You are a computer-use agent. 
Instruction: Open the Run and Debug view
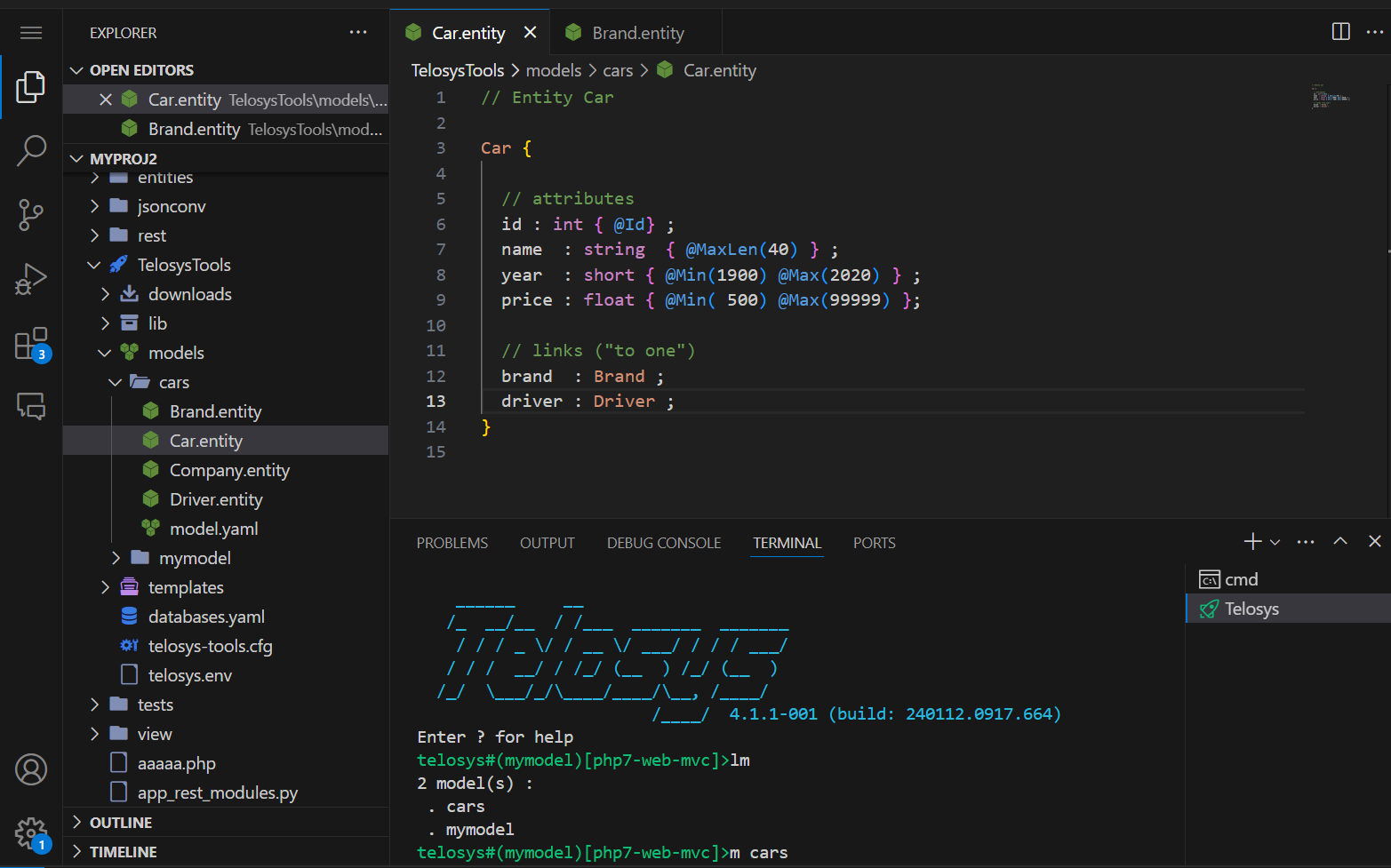[31, 279]
